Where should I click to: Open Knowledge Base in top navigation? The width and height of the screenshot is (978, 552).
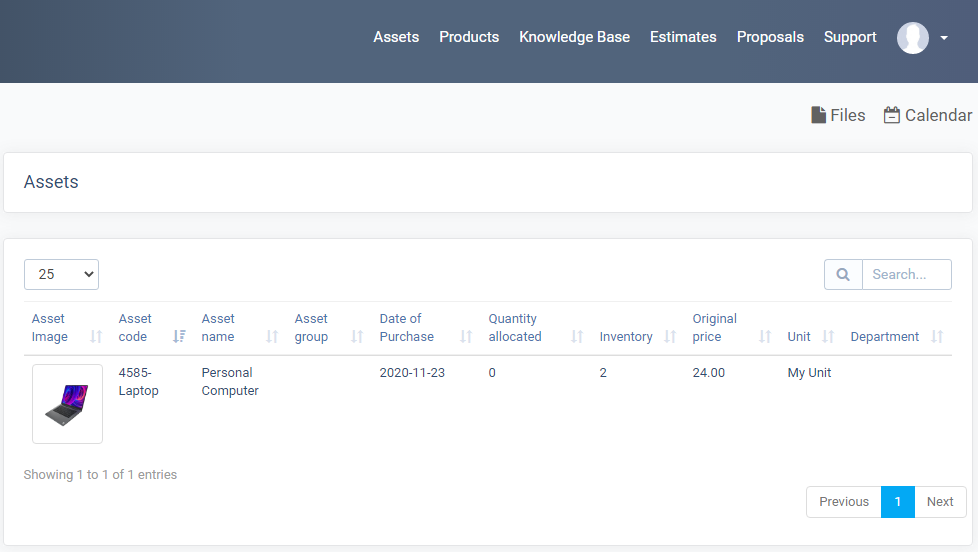(x=574, y=37)
